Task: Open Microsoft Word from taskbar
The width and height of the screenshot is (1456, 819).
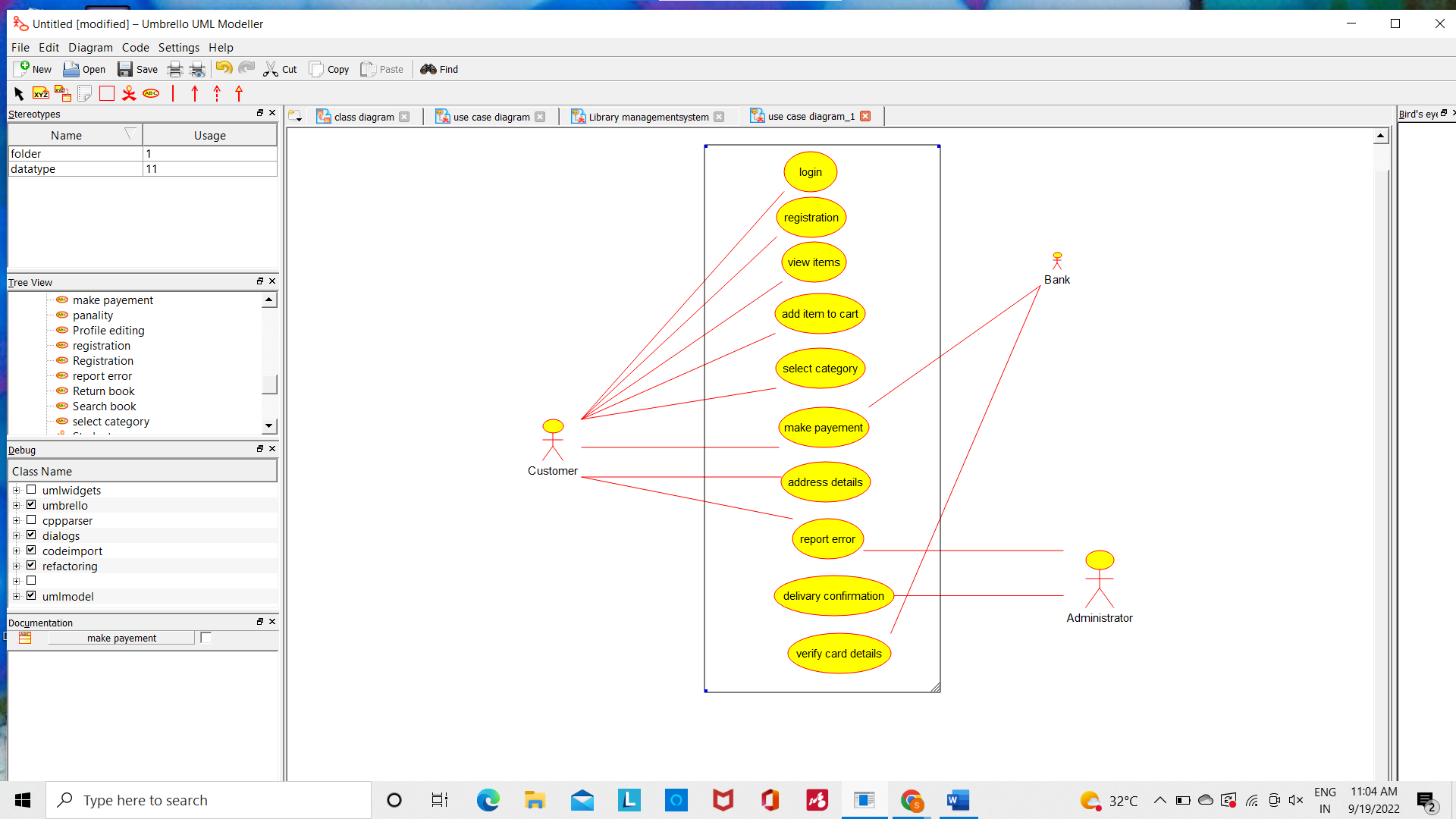Action: [959, 800]
